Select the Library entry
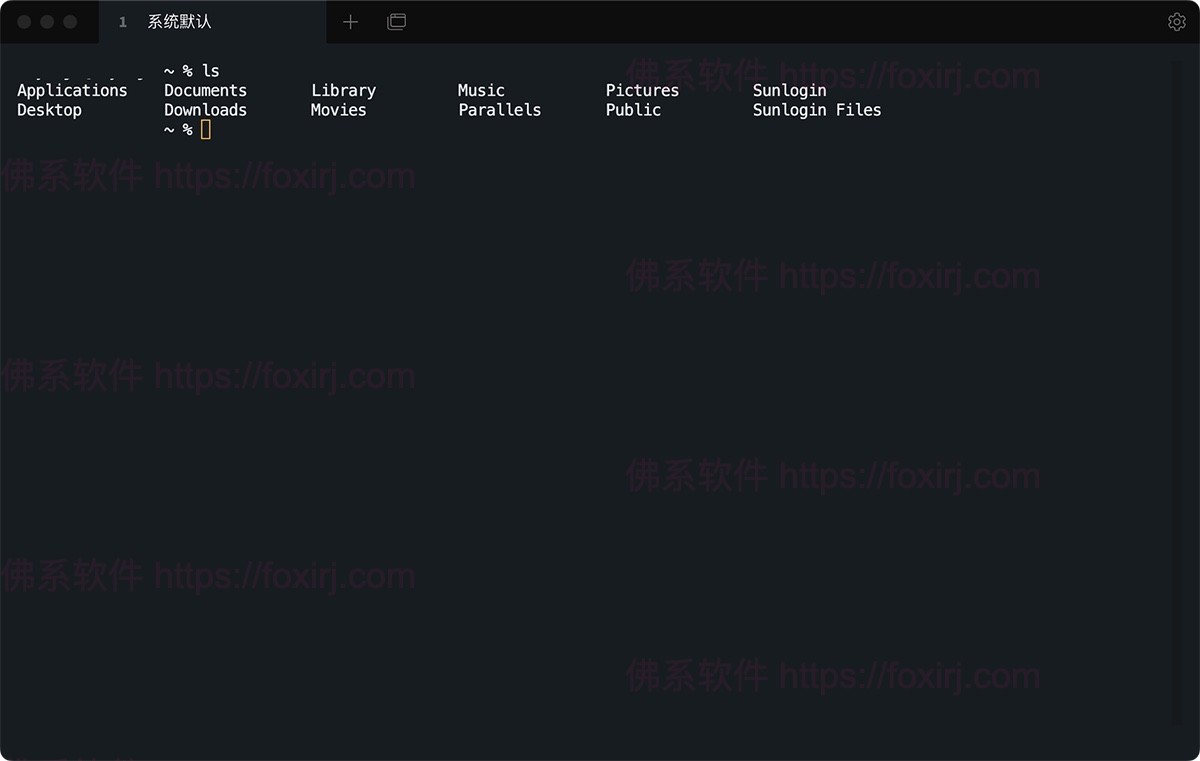The height and width of the screenshot is (761, 1200). tap(343, 90)
